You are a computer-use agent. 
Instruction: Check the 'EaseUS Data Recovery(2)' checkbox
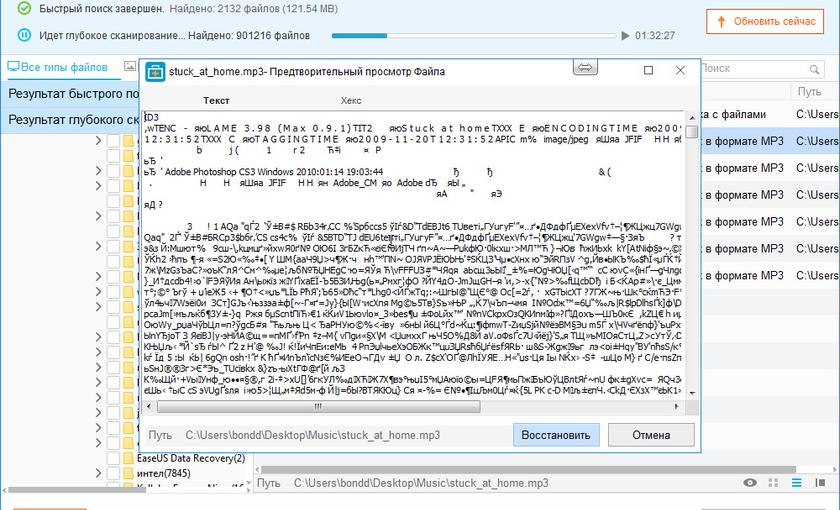click(x=113, y=459)
